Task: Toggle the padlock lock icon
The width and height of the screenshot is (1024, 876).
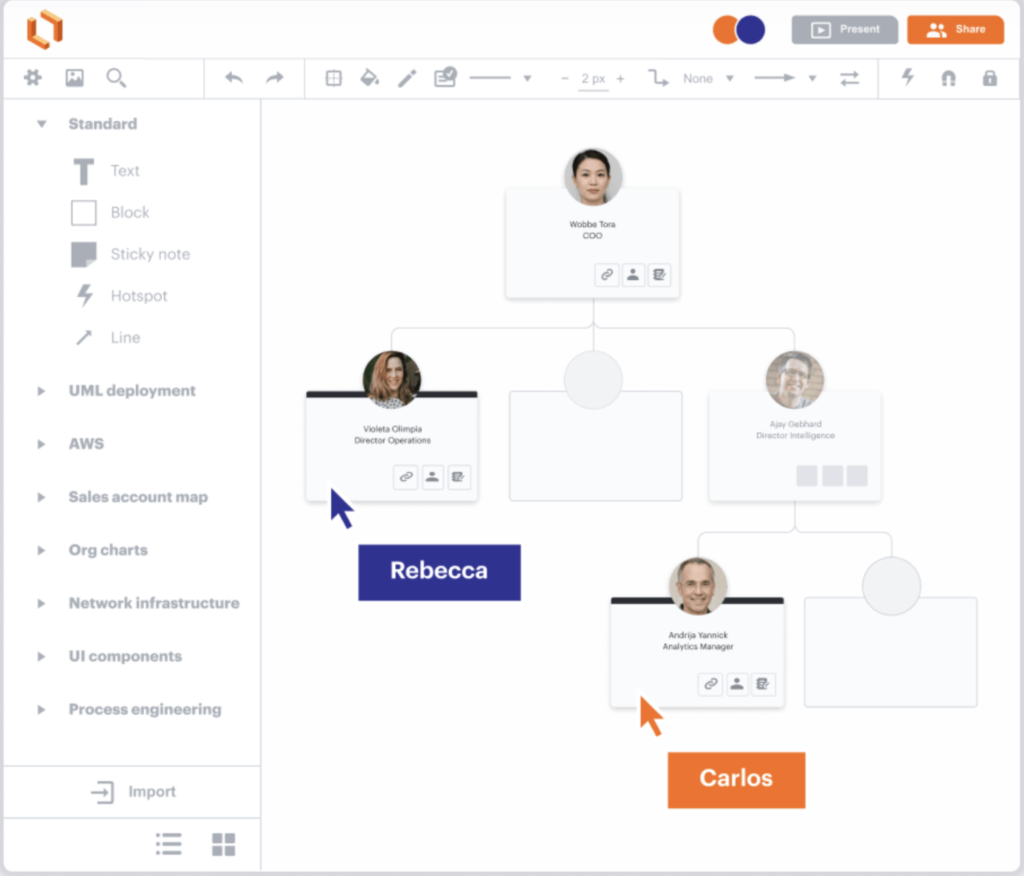Action: click(990, 78)
